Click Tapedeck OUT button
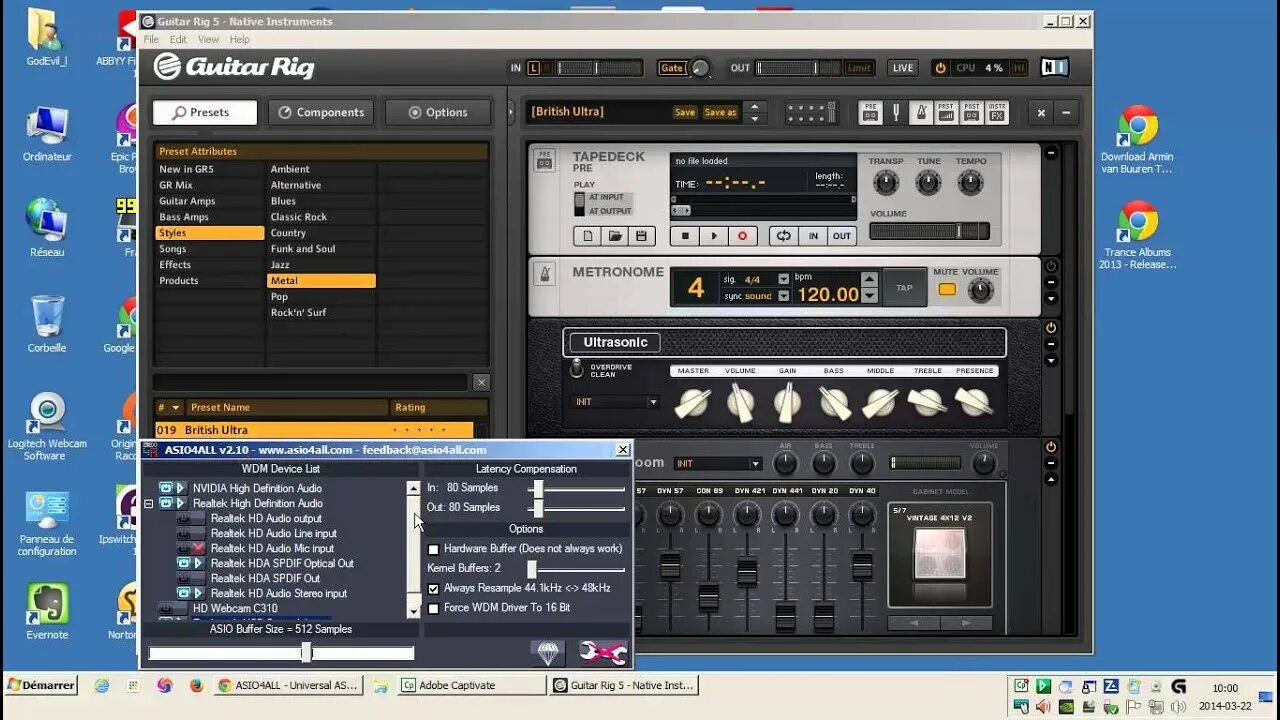Viewport: 1280px width, 720px height. tap(842, 236)
